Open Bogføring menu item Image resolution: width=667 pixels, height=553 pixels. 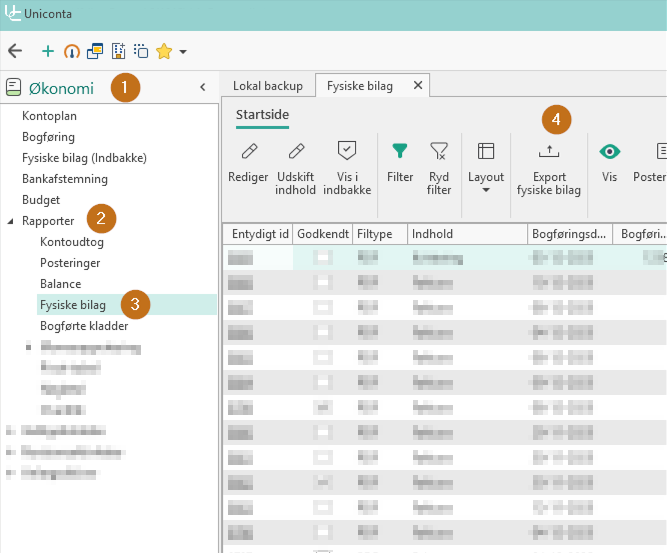(x=48, y=137)
